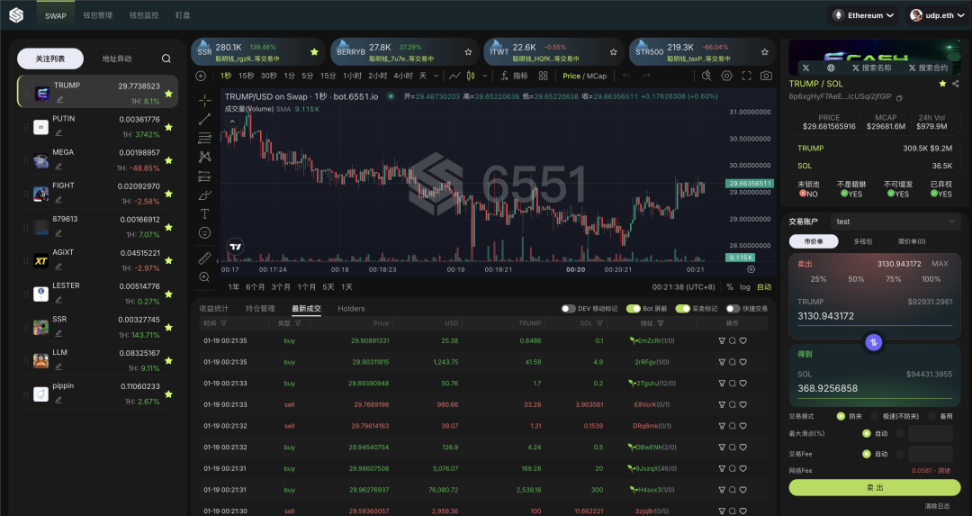
Task: Open the 时间 column filter
Action: pyautogui.click(x=223, y=323)
